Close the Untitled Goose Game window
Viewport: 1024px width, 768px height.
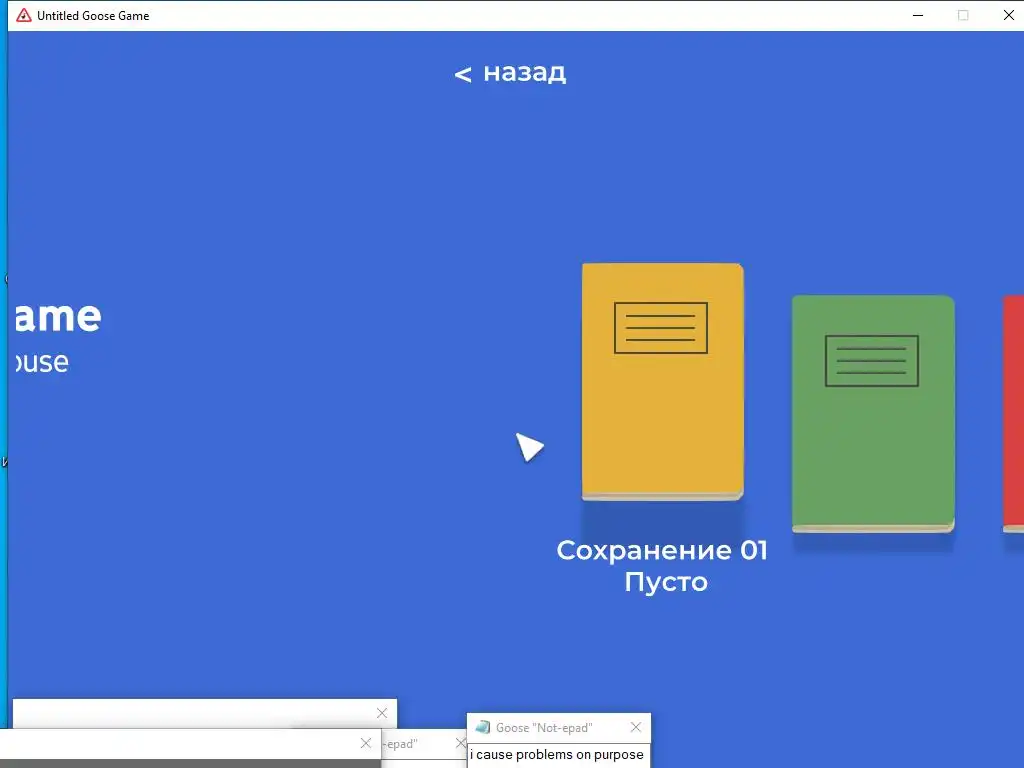(x=1008, y=15)
